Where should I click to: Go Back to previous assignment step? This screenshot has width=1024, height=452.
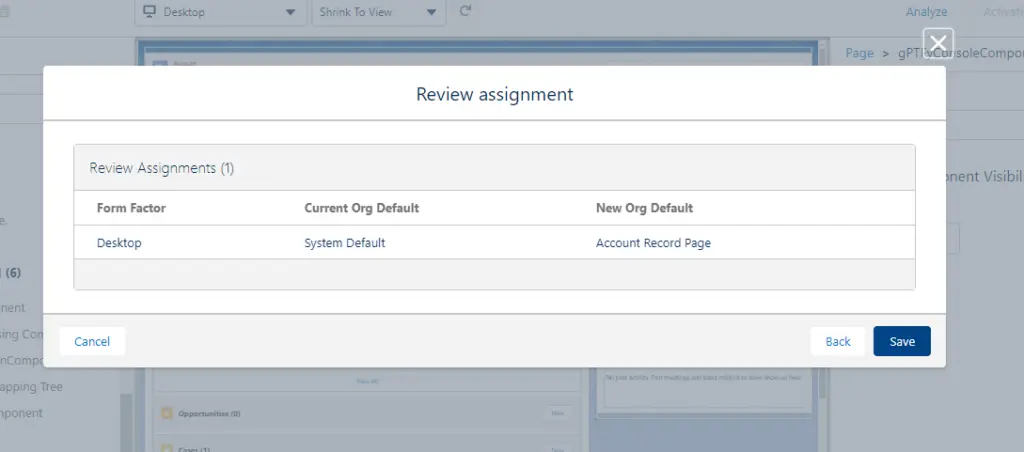(837, 341)
